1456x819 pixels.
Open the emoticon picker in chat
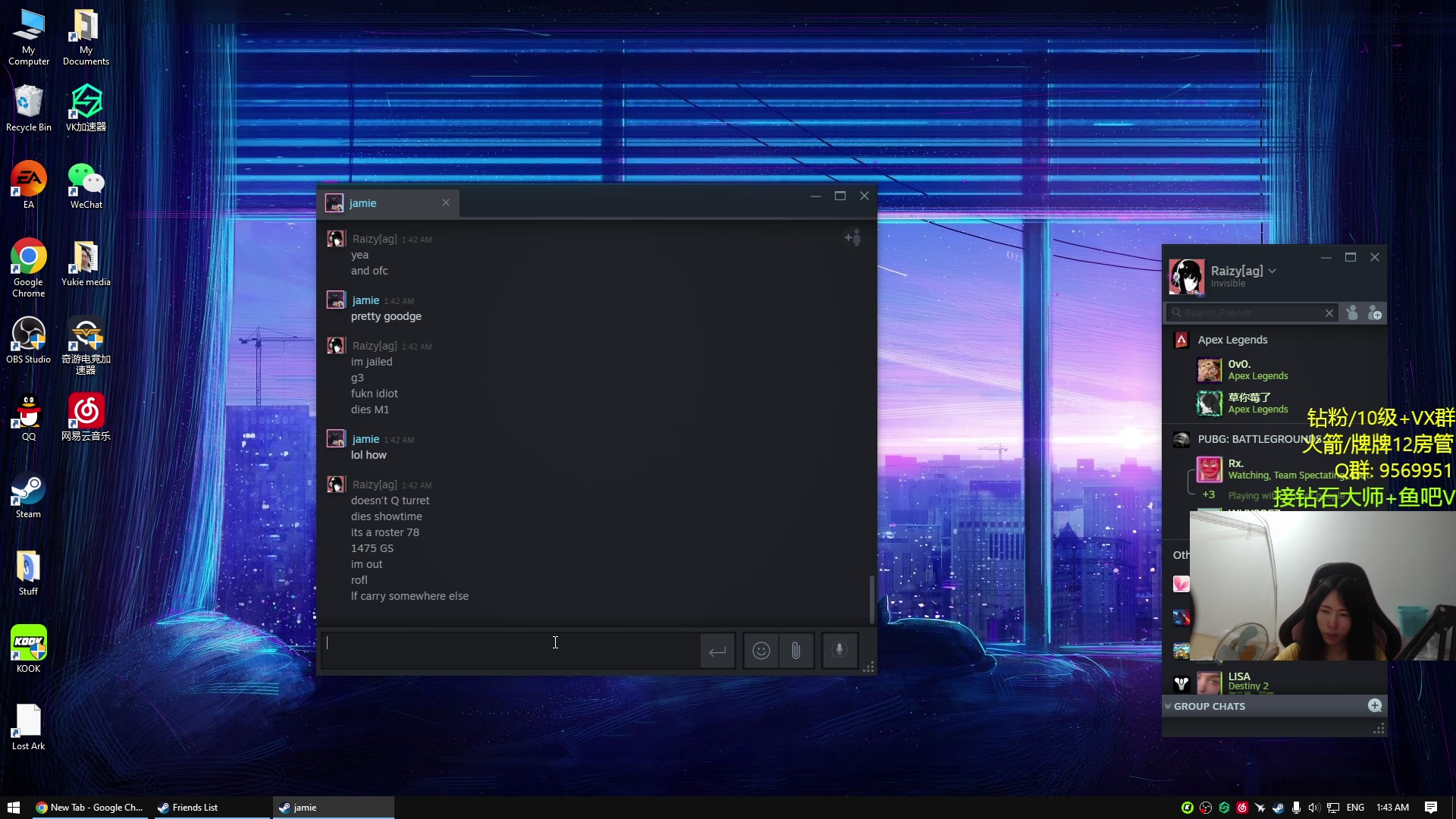761,651
